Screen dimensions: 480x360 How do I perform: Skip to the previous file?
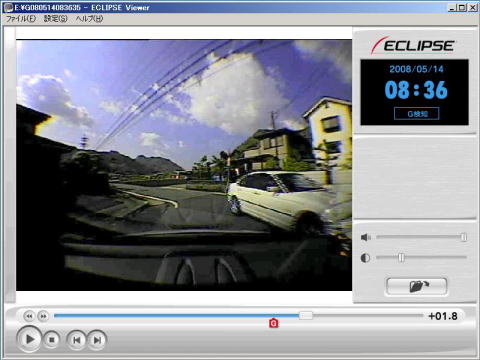(x=77, y=340)
